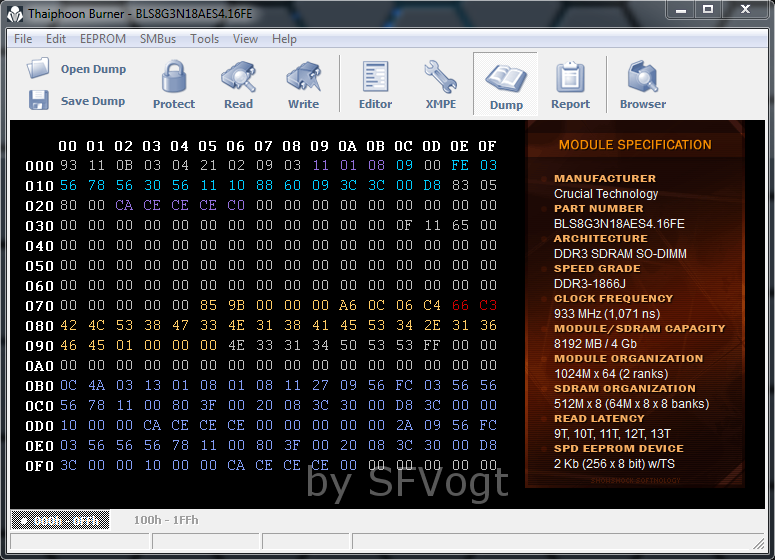Click column header 0F in hex dump
This screenshot has width=775, height=560.
(x=487, y=146)
